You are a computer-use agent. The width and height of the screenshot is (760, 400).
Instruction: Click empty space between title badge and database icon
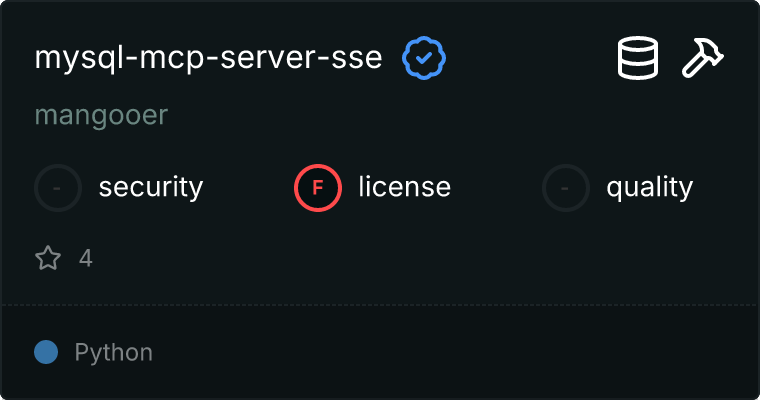coord(530,59)
